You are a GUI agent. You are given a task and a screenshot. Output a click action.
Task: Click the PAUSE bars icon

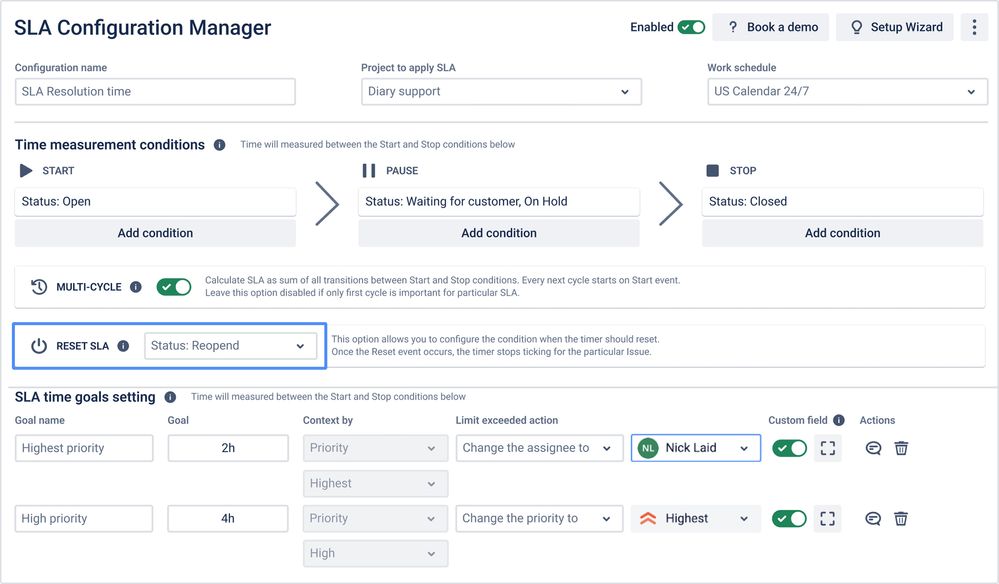[x=369, y=171]
